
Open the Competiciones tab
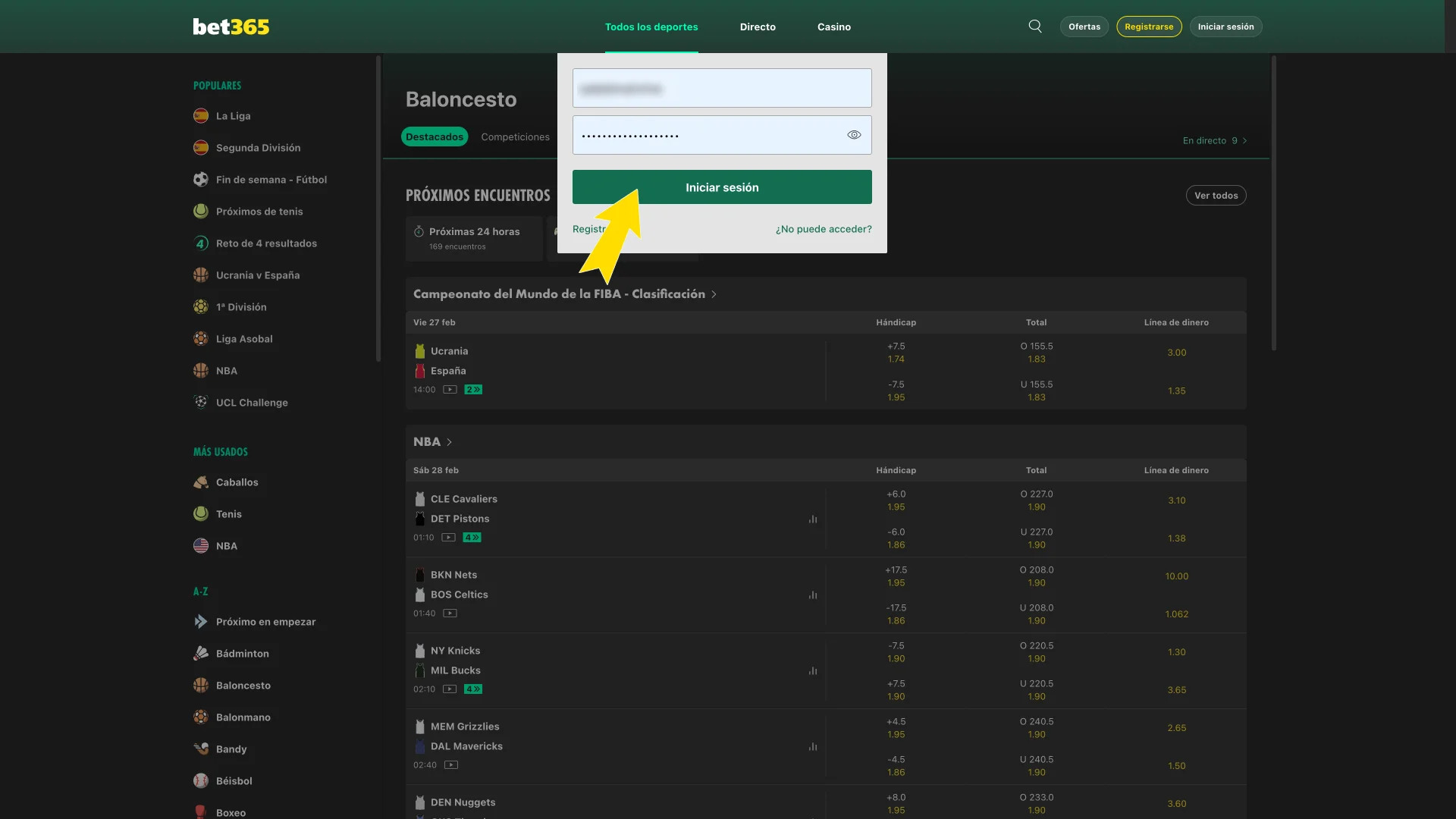tap(515, 136)
